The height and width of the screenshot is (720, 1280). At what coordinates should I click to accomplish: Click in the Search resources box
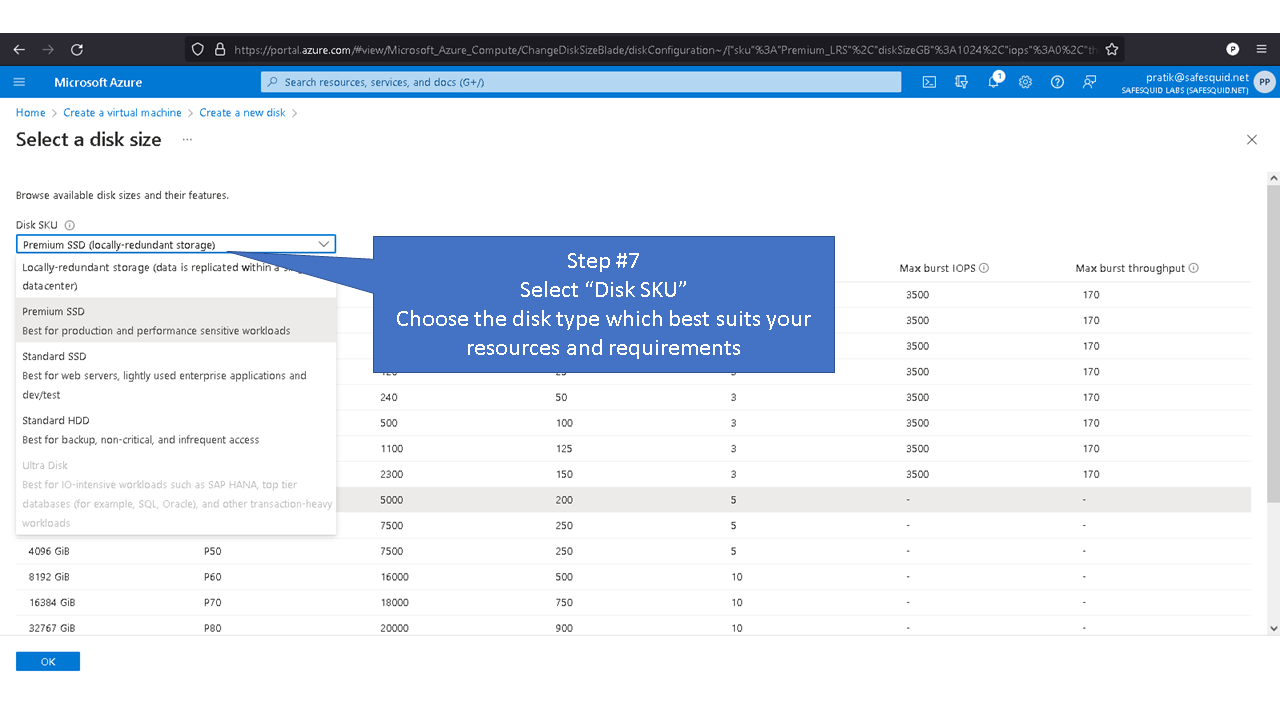click(x=580, y=82)
